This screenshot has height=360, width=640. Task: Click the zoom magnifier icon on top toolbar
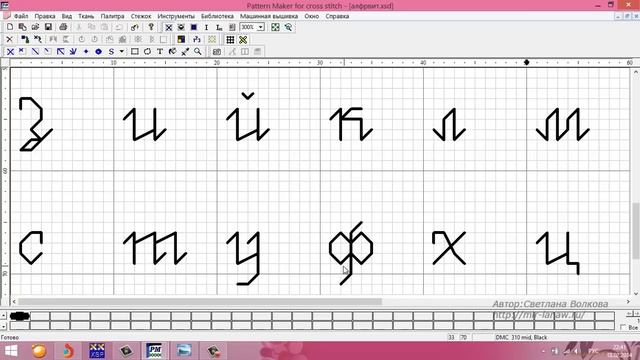(x=288, y=27)
